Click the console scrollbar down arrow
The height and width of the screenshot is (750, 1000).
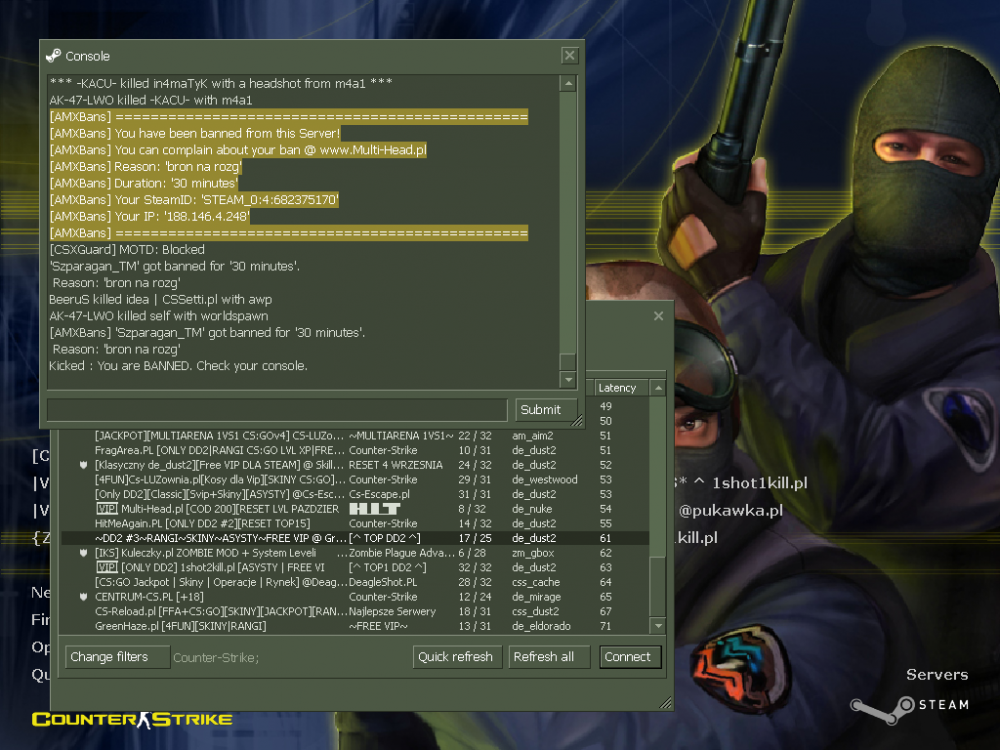tap(568, 380)
